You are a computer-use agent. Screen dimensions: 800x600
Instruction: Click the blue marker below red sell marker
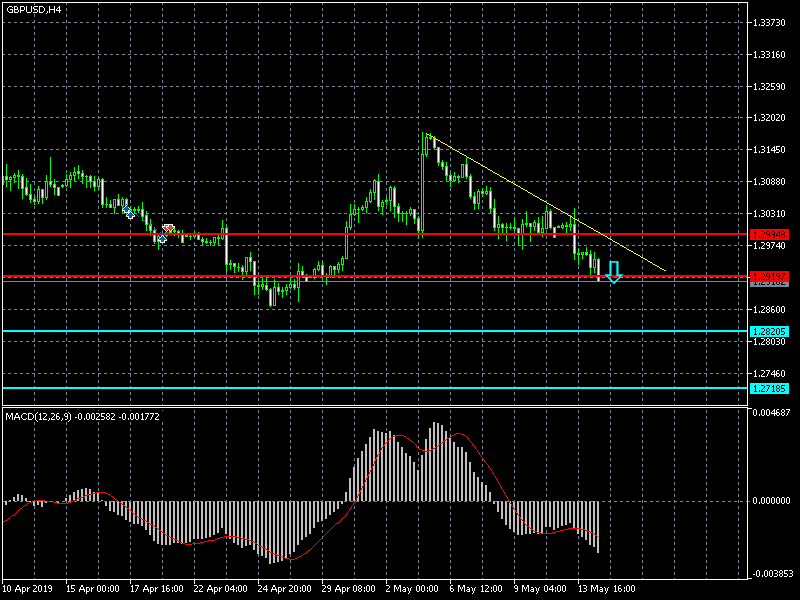162,239
